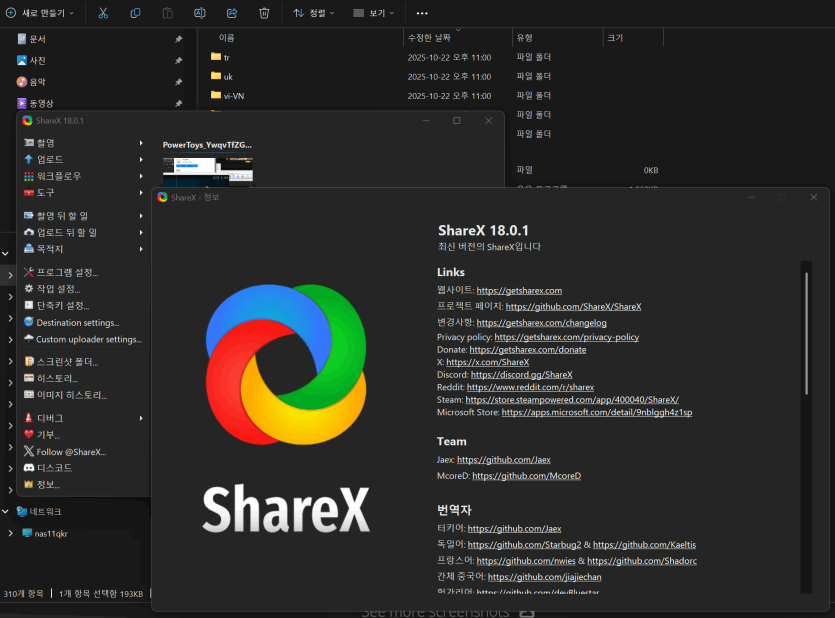Click the About dialog vertical scrollbar

click(x=806, y=334)
